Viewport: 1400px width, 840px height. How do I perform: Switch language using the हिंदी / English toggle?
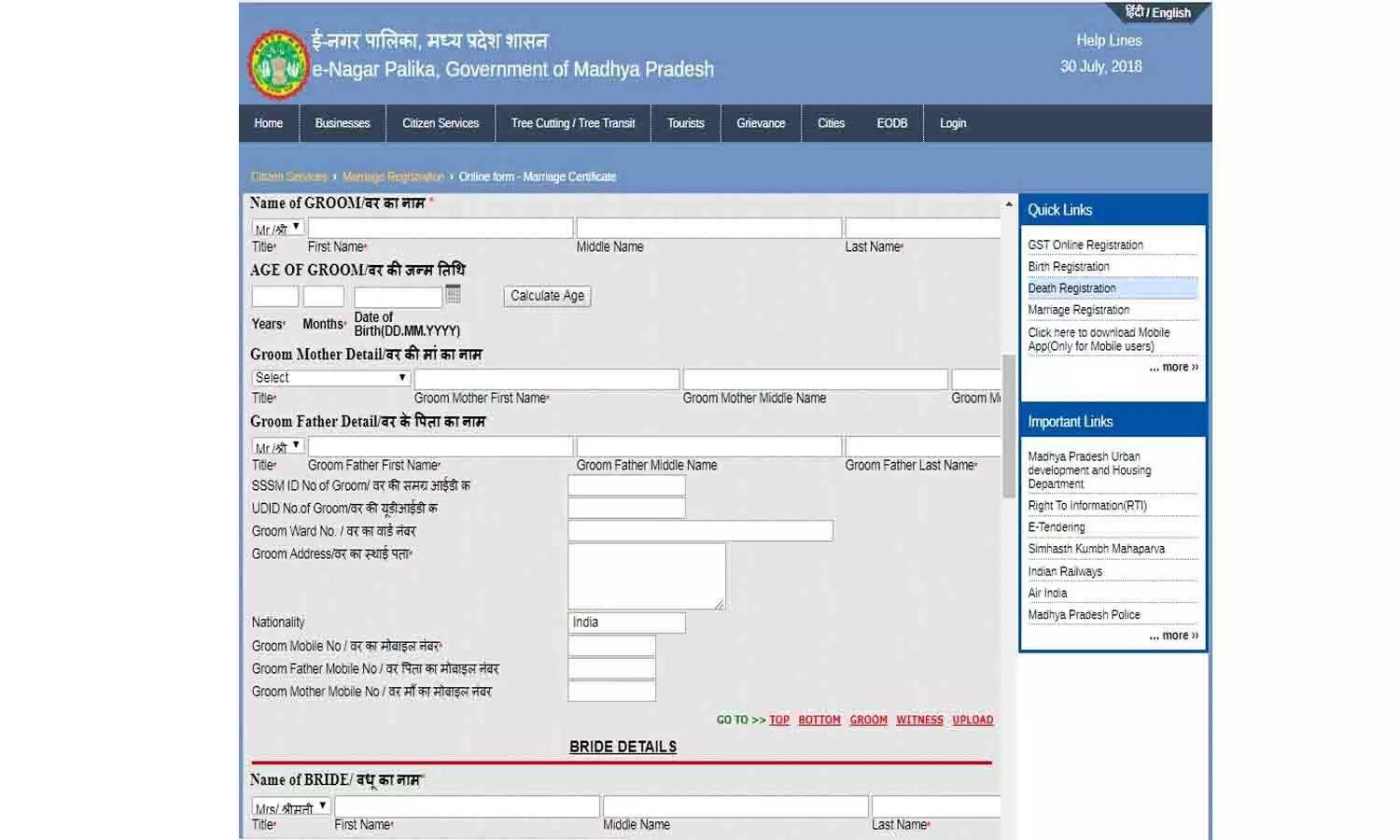pos(1157,12)
